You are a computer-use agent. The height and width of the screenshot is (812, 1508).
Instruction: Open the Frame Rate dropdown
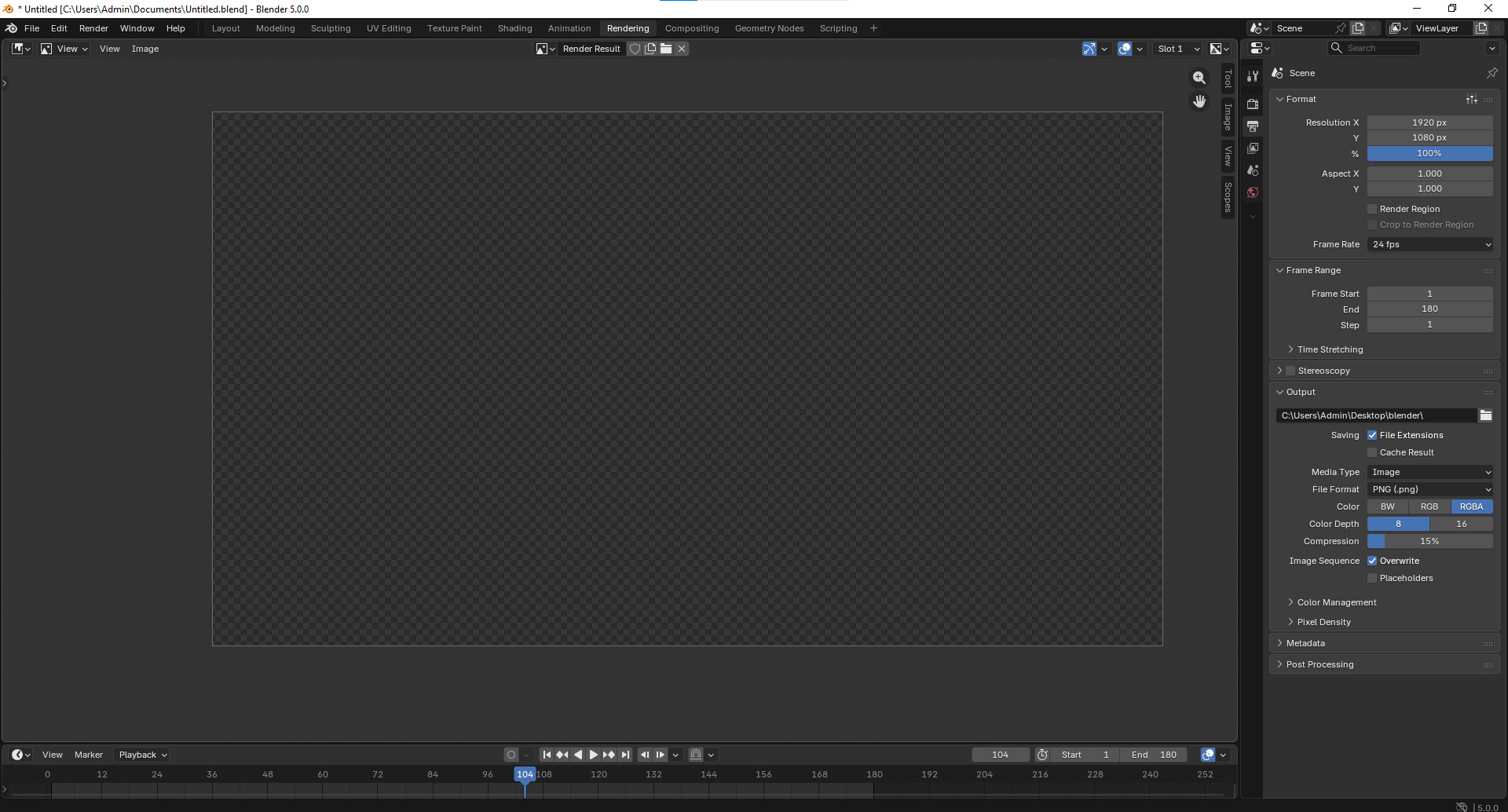pyautogui.click(x=1430, y=244)
